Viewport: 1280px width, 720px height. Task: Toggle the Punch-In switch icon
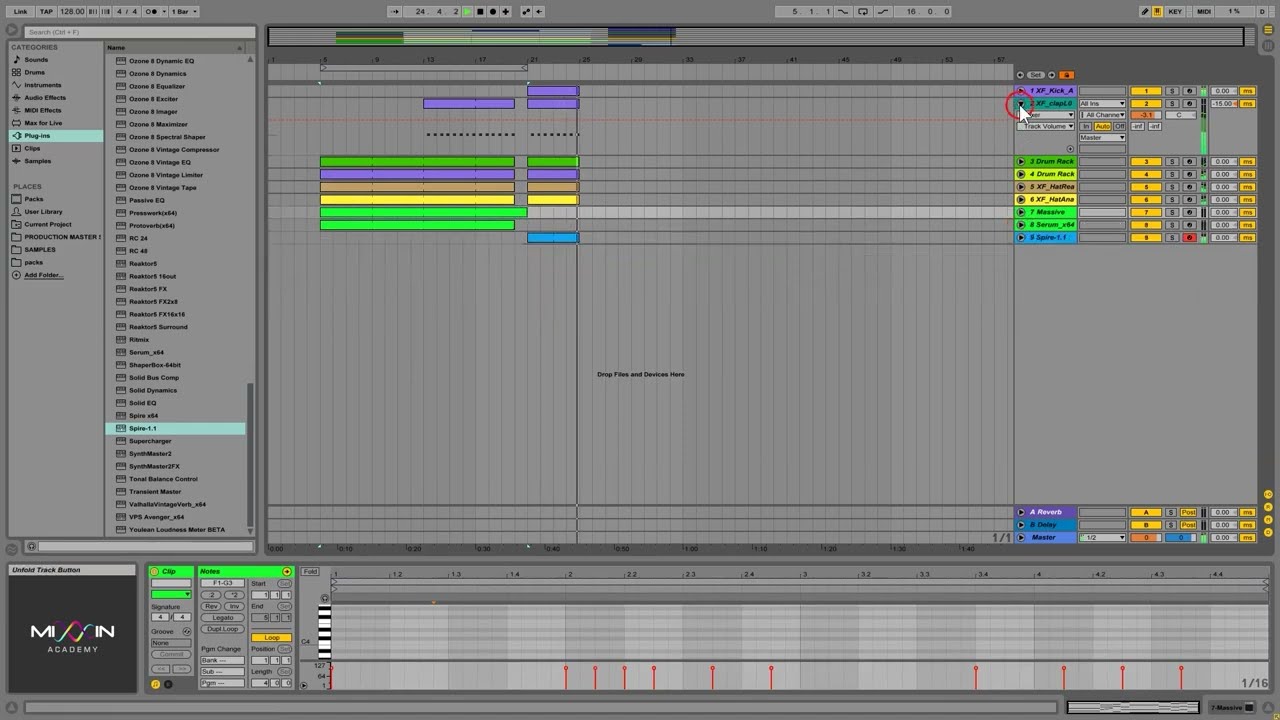tap(842, 11)
